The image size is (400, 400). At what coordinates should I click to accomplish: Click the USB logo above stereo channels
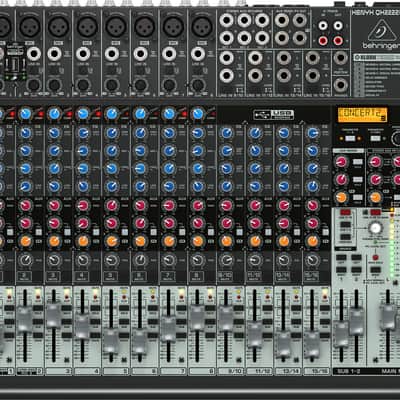pos(273,115)
